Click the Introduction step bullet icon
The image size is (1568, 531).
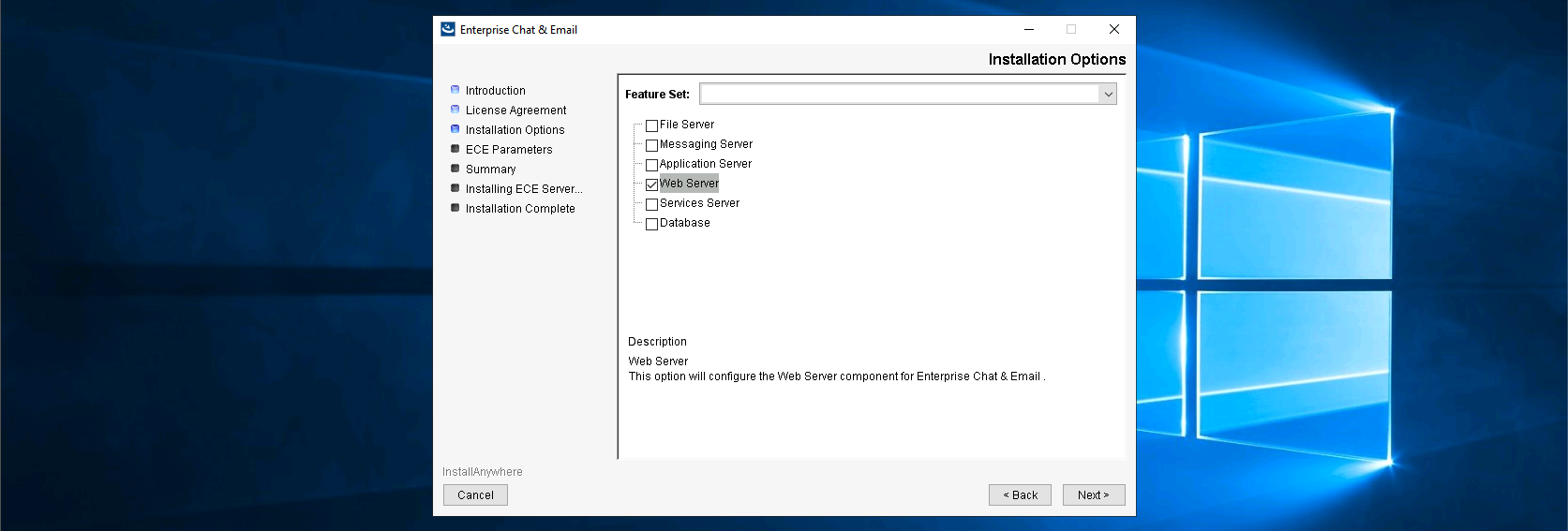pos(455,90)
